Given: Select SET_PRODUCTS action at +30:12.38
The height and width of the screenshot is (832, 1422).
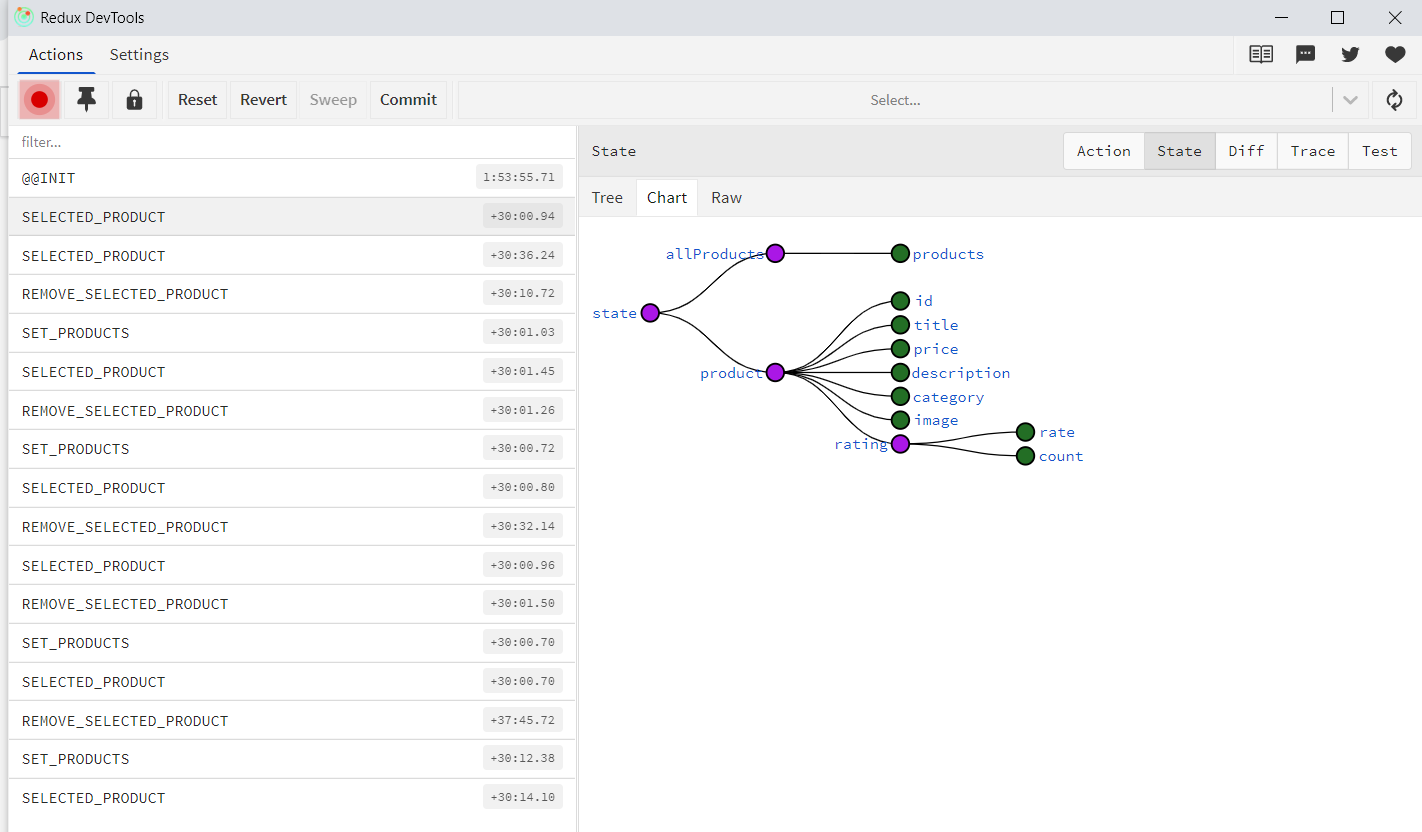Looking at the screenshot, I should (292, 759).
